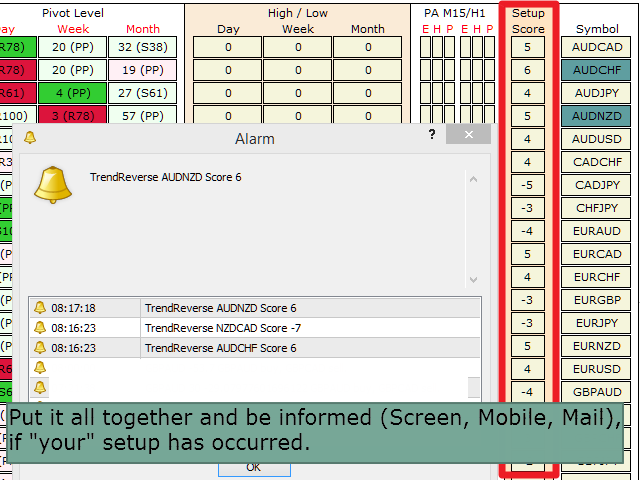Click green Week pivot cell 4 (PP)
640x480 pixels.
tap(72, 93)
